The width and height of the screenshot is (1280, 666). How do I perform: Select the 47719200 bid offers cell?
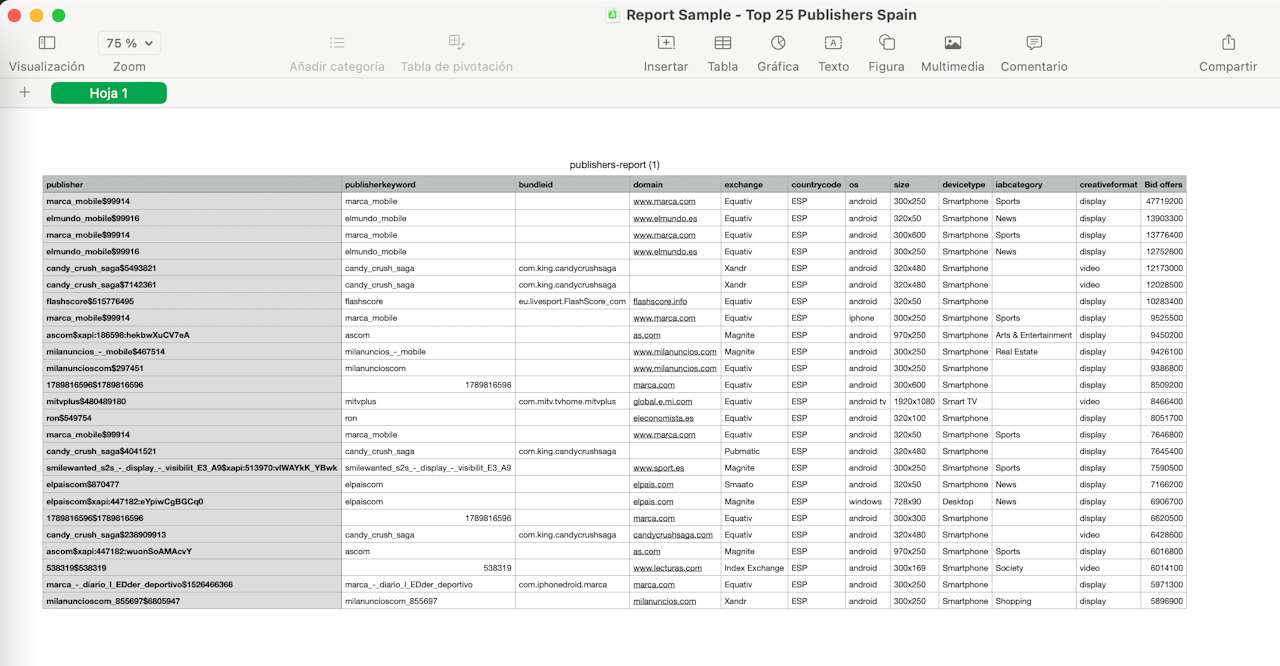pyautogui.click(x=1163, y=201)
